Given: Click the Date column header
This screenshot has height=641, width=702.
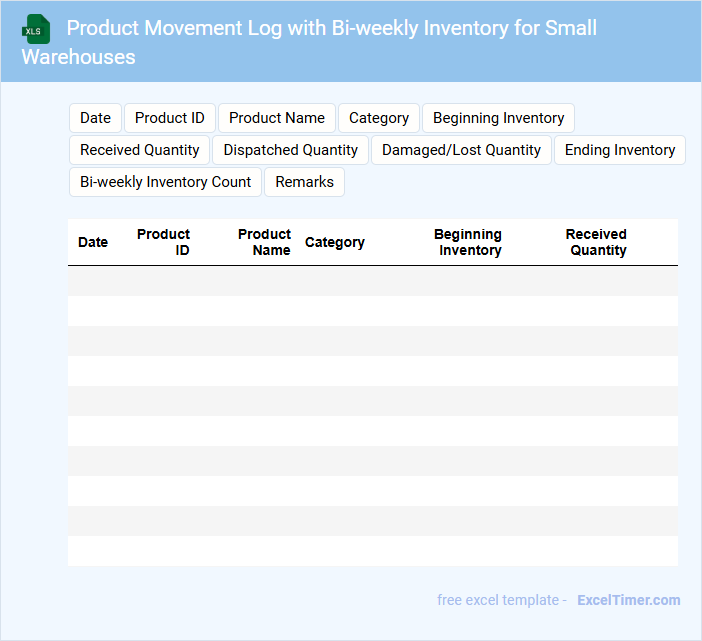Looking at the screenshot, I should (x=93, y=242).
